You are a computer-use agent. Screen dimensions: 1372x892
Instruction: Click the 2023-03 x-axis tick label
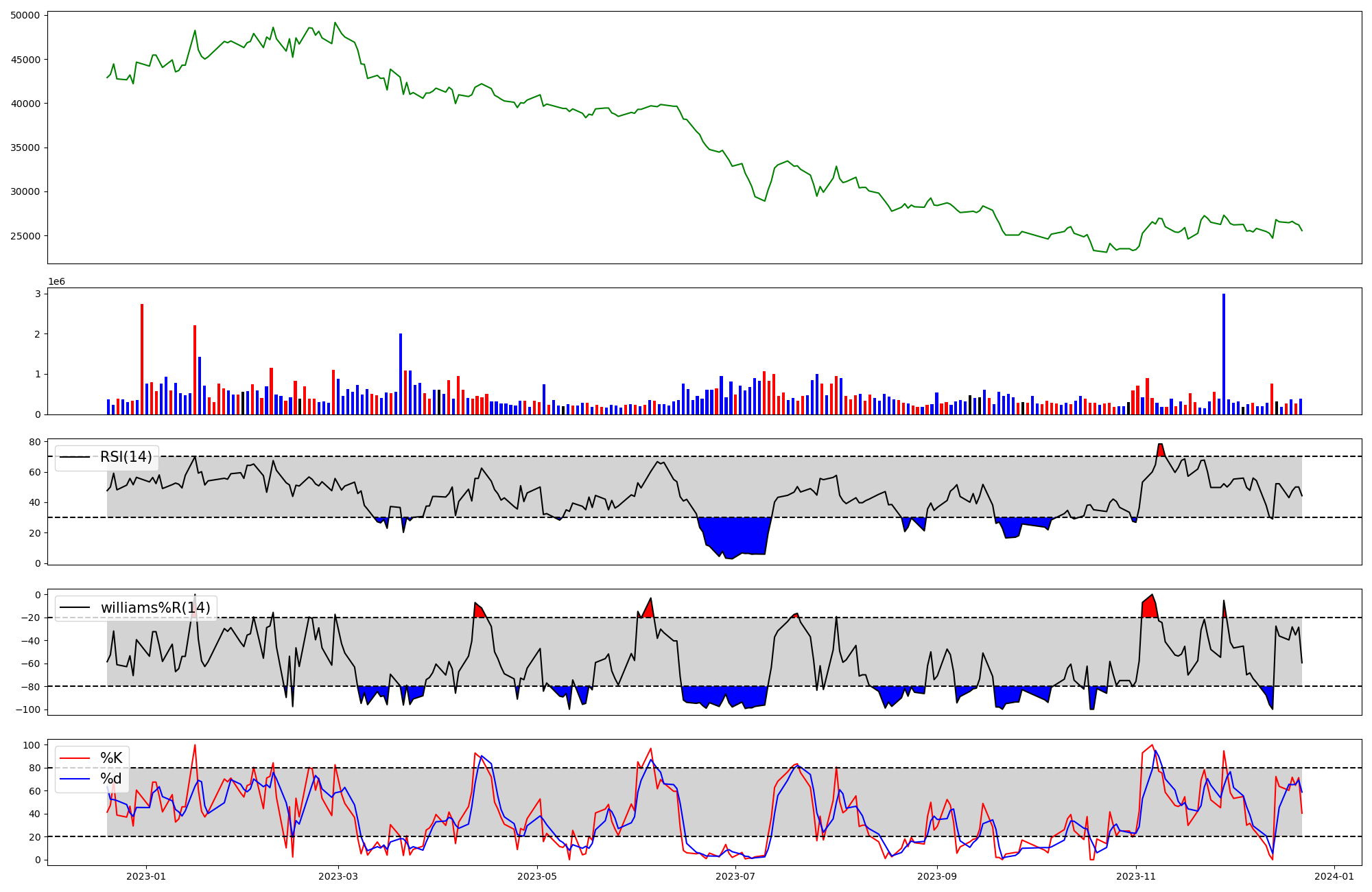(338, 876)
